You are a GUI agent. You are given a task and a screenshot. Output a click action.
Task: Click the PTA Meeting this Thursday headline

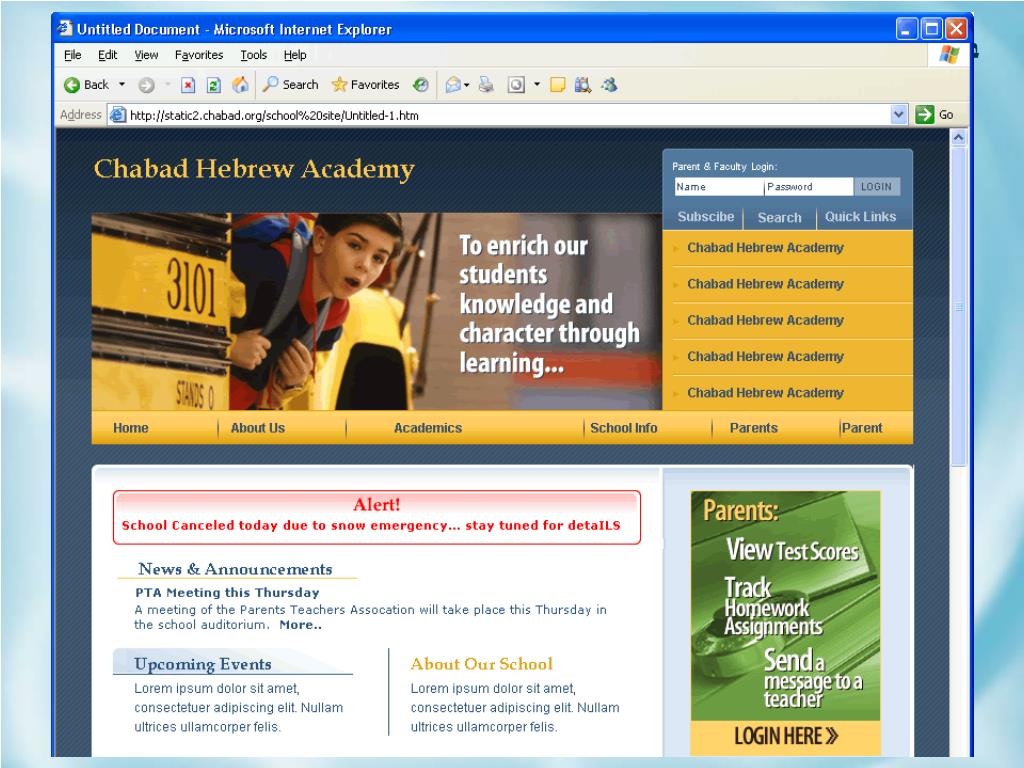coord(227,592)
